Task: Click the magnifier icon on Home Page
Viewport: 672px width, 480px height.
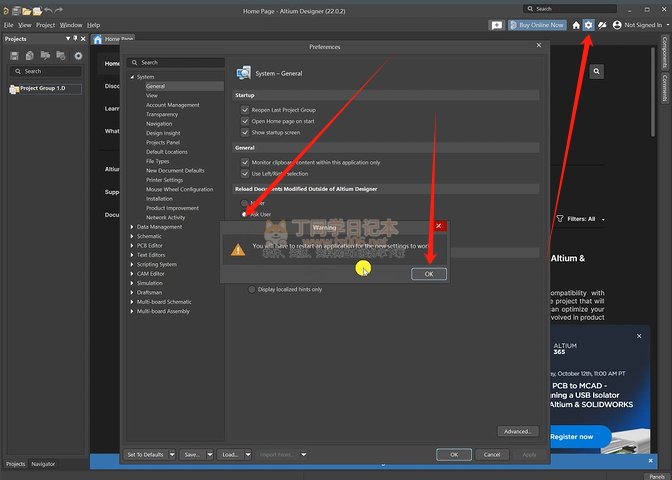Action: coord(597,72)
